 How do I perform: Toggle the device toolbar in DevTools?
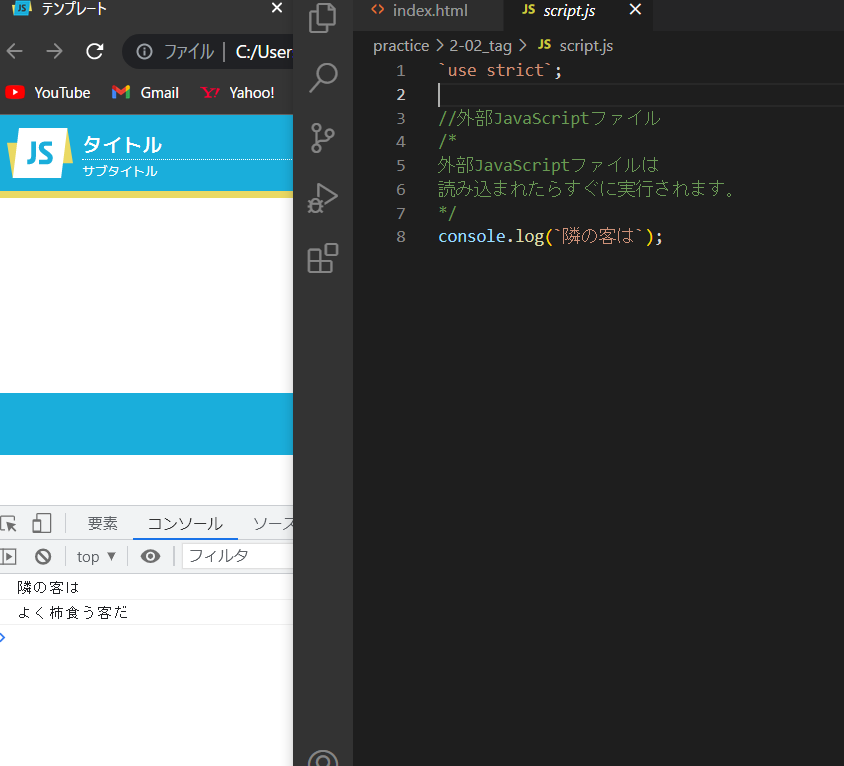[41, 523]
